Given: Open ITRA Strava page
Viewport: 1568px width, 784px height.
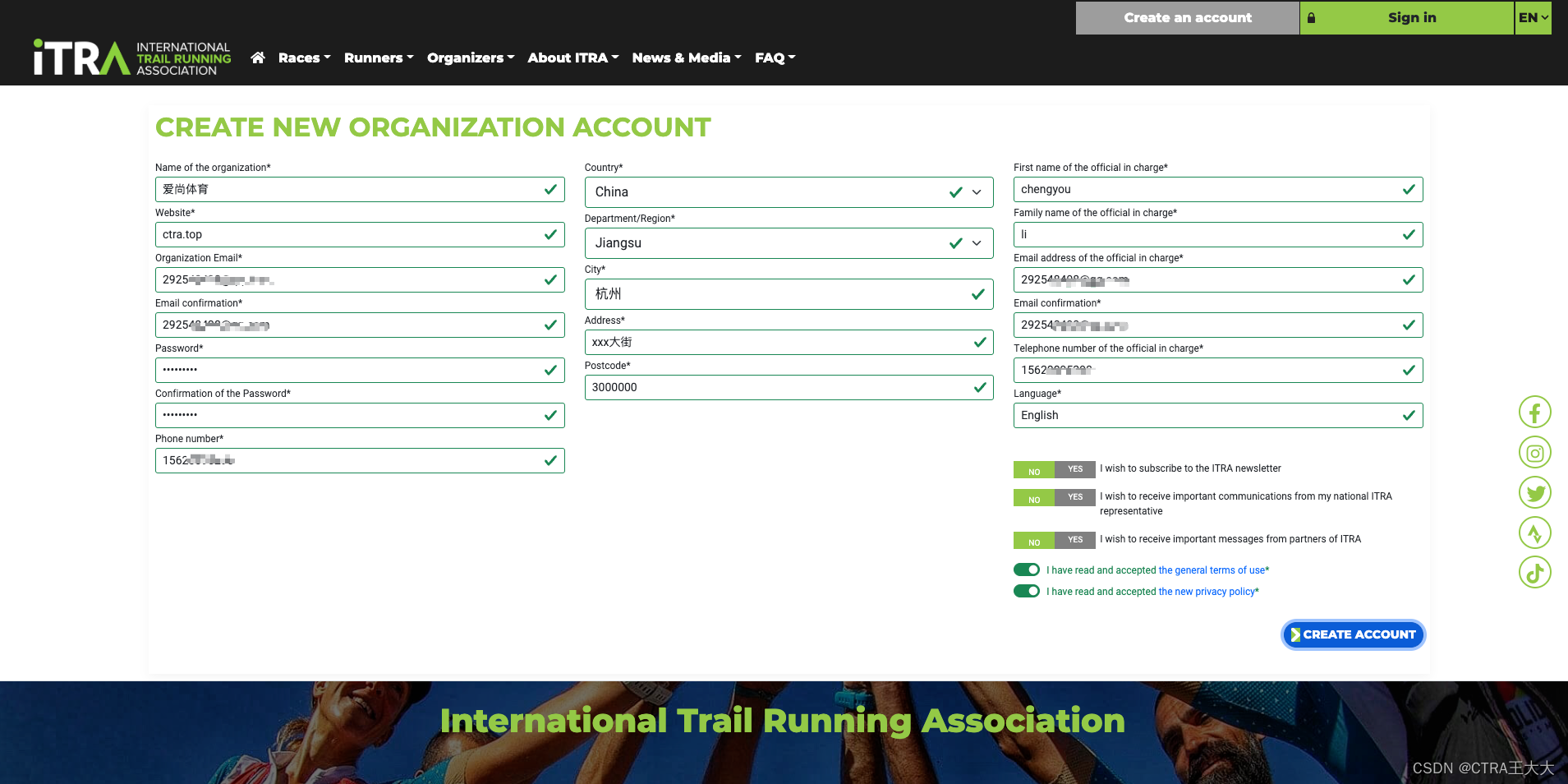Looking at the screenshot, I should point(1534,533).
